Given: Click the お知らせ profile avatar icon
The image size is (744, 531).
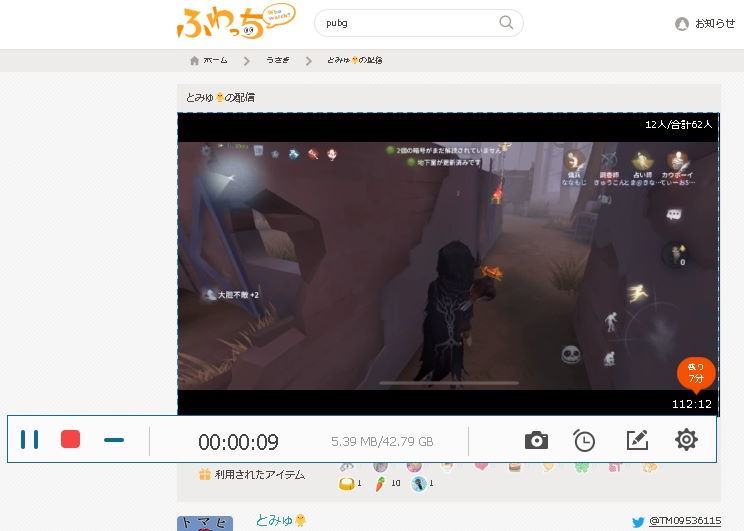Looking at the screenshot, I should click(682, 24).
